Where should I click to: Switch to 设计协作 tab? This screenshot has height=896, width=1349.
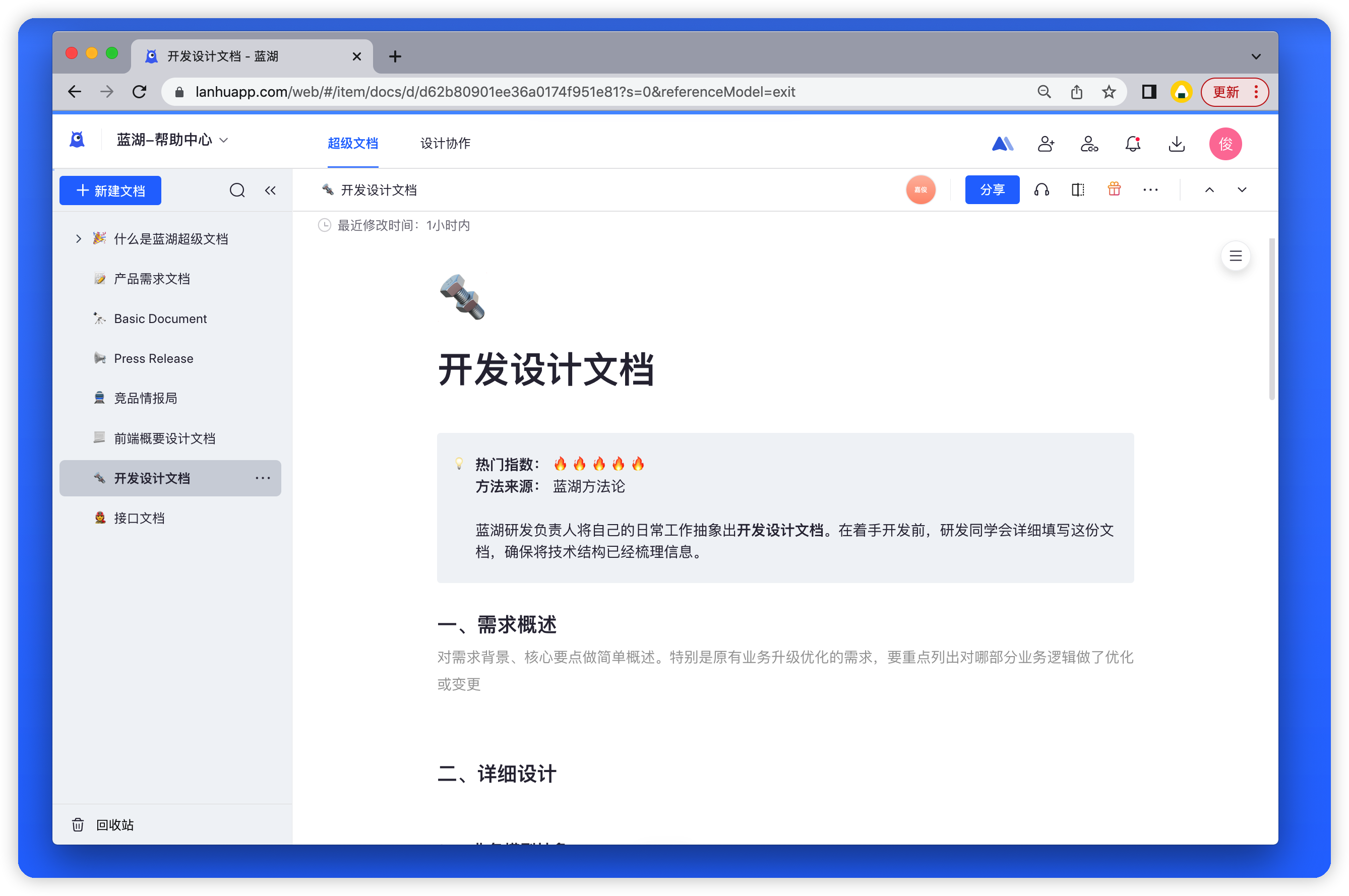[445, 143]
